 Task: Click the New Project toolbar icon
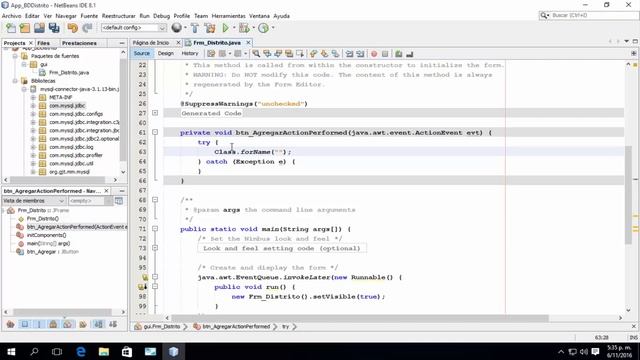click(25, 28)
